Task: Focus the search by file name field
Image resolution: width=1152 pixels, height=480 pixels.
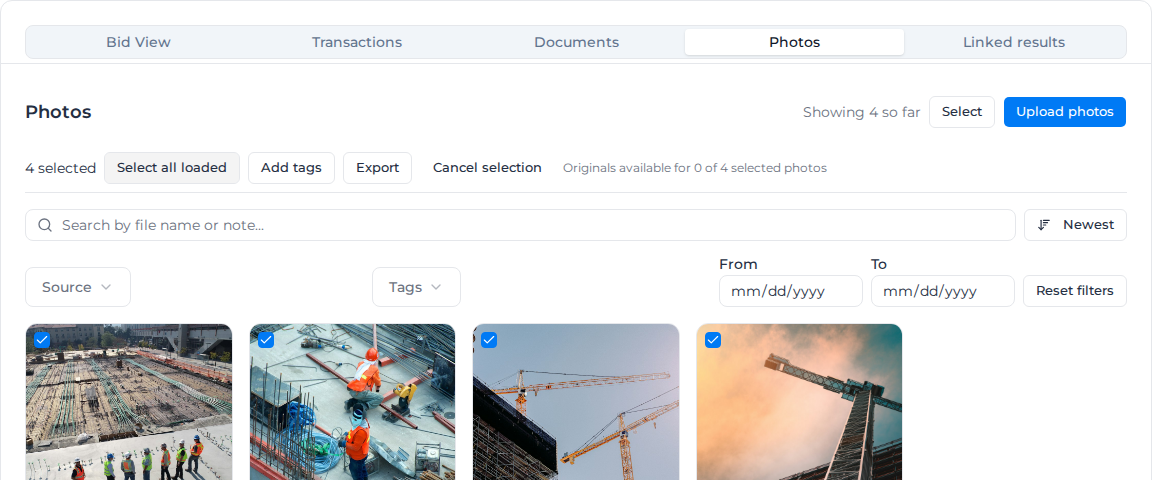Action: [x=520, y=225]
